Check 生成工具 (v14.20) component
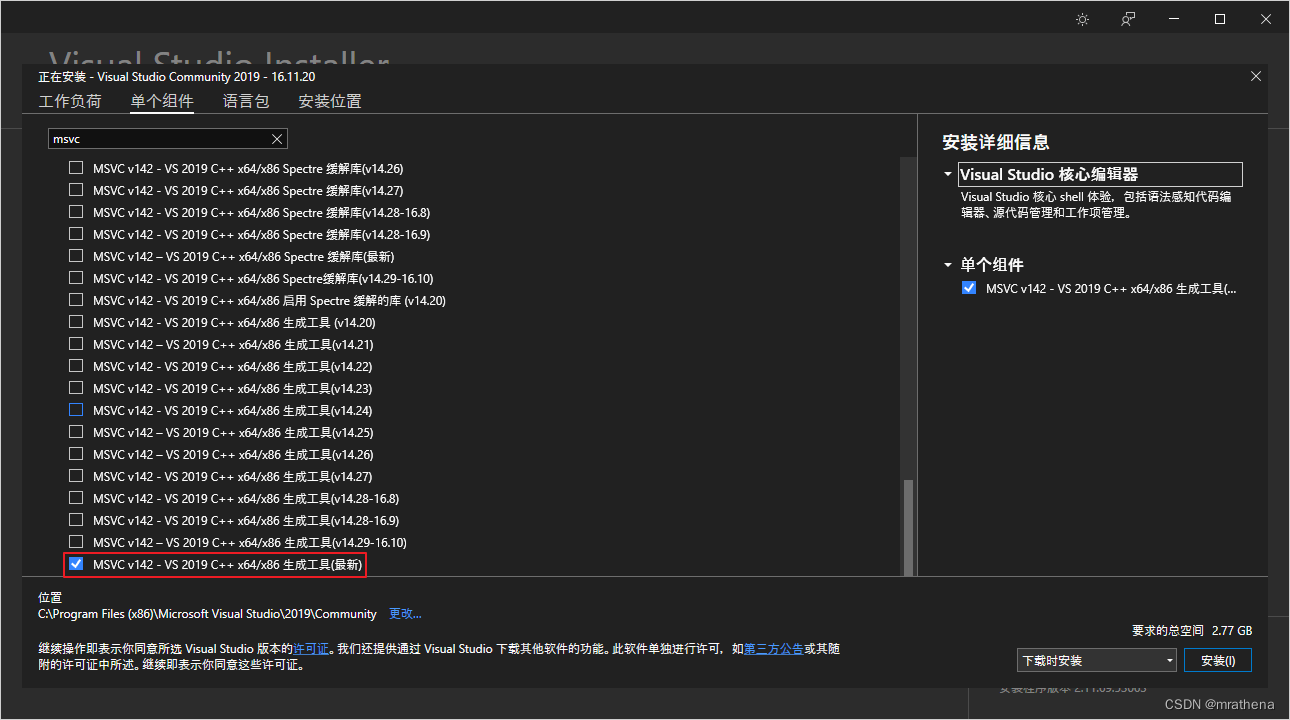Screen dimensions: 1290x720 click(x=76, y=322)
